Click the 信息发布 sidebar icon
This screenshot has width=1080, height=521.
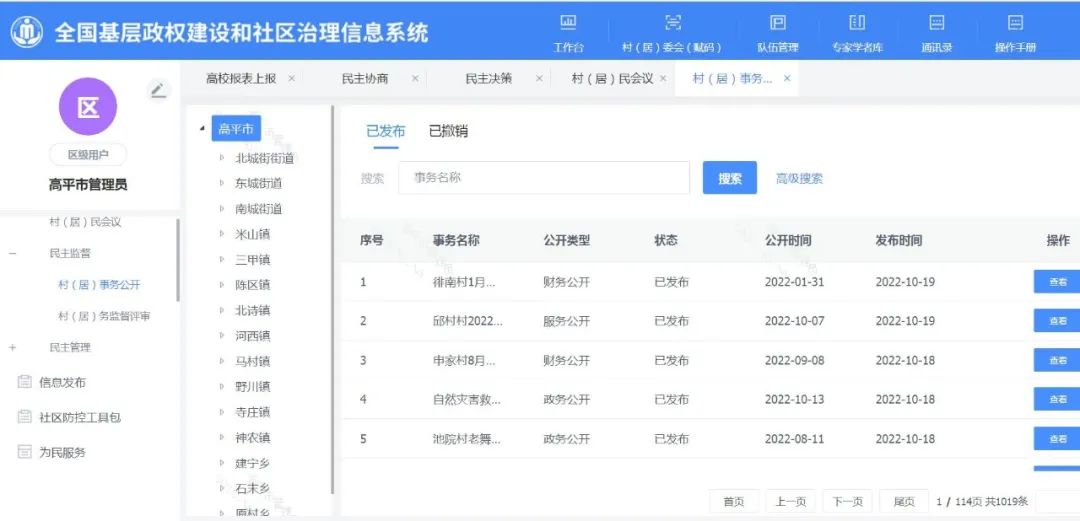coord(25,382)
